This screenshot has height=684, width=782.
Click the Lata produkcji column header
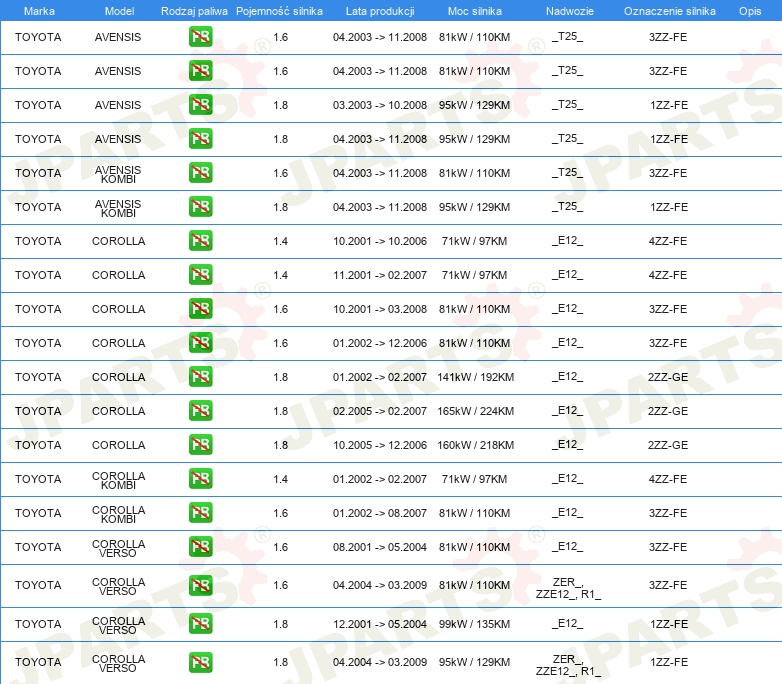(380, 11)
